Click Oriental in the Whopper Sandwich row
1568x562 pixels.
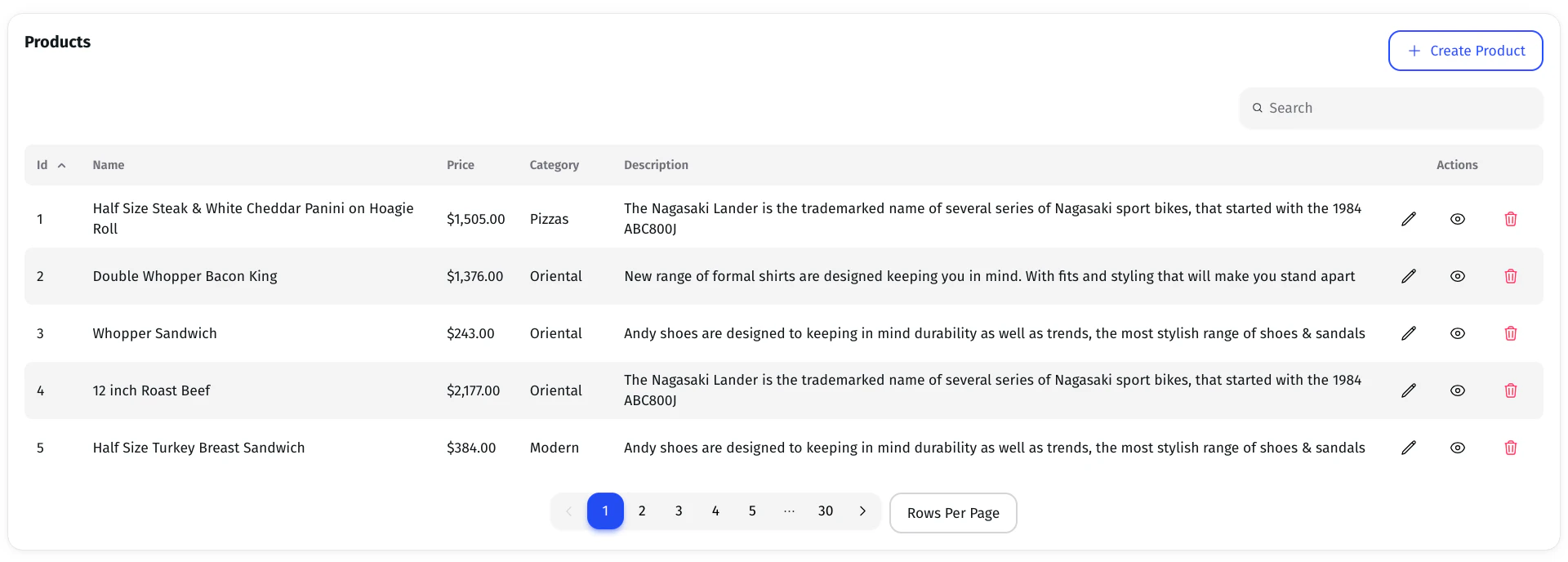click(x=556, y=333)
